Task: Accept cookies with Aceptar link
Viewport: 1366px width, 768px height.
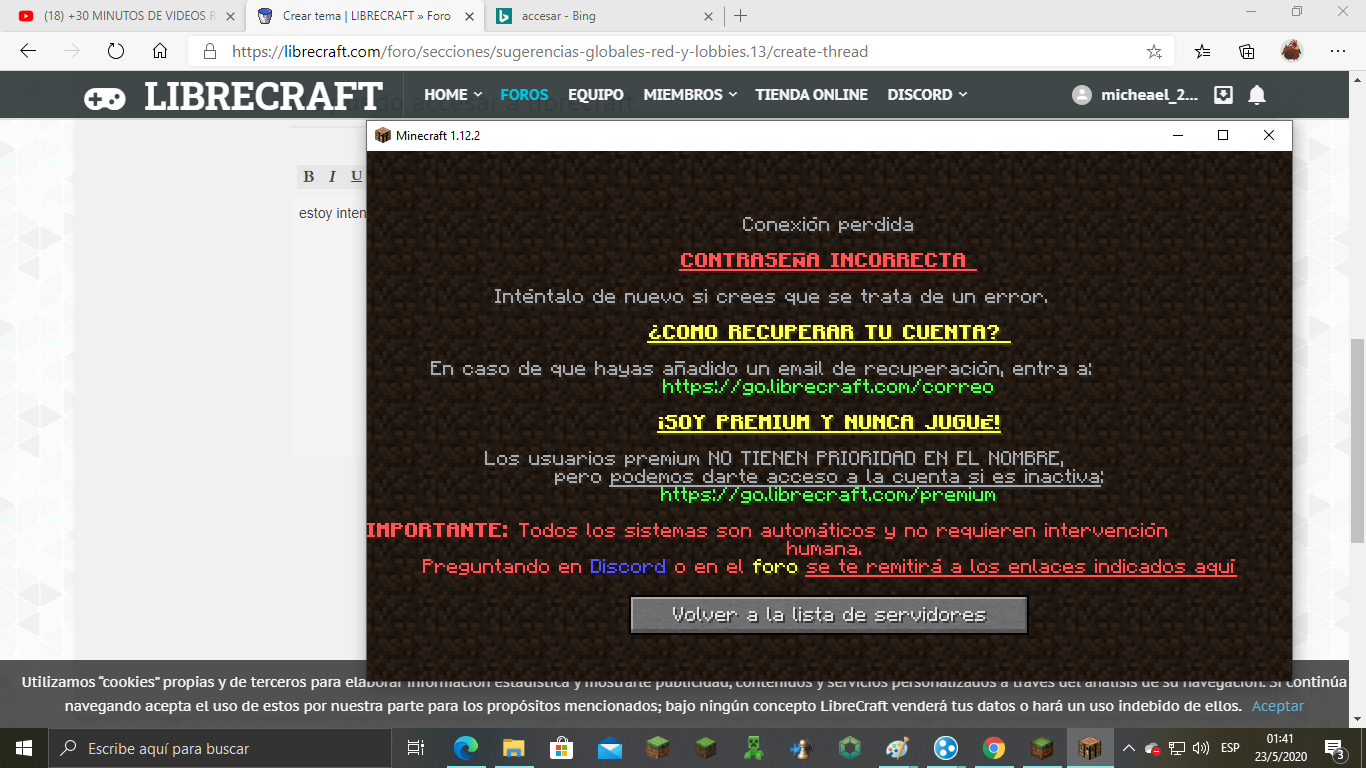Action: coord(1278,706)
